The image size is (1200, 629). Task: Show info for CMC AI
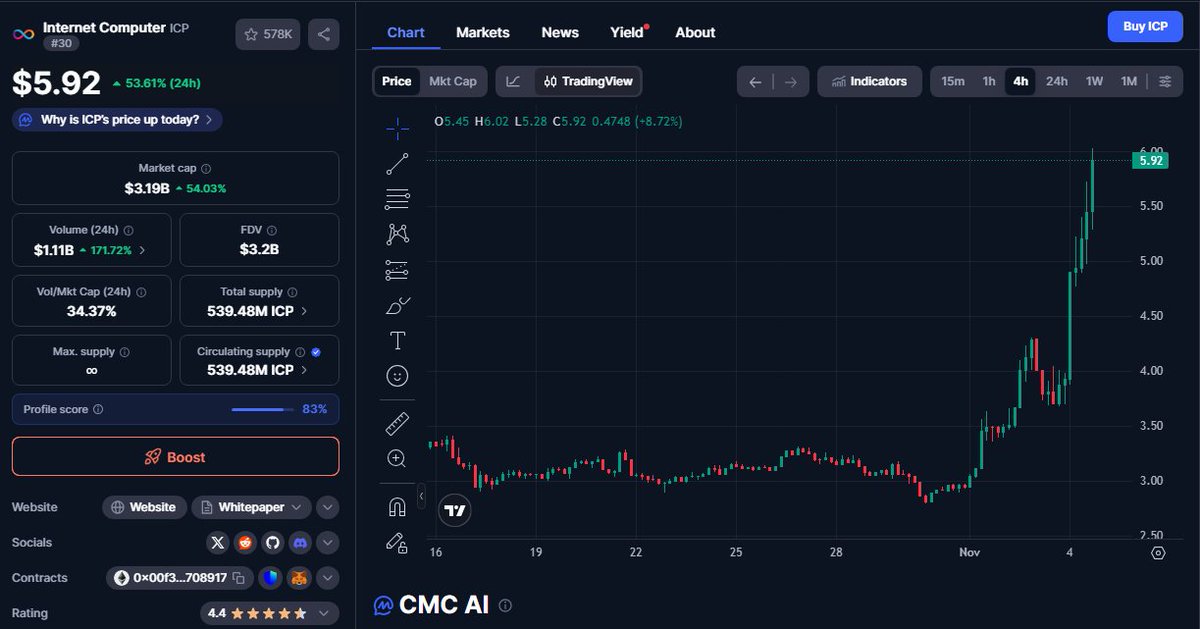click(x=505, y=605)
